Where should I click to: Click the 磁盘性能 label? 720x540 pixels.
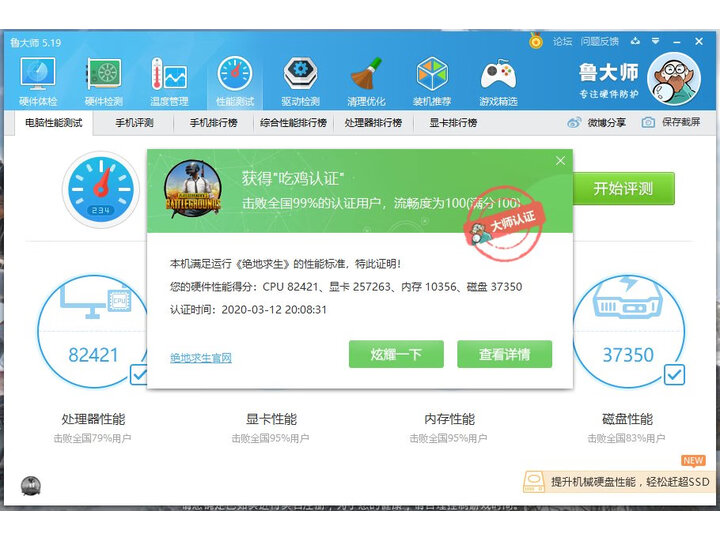627,419
